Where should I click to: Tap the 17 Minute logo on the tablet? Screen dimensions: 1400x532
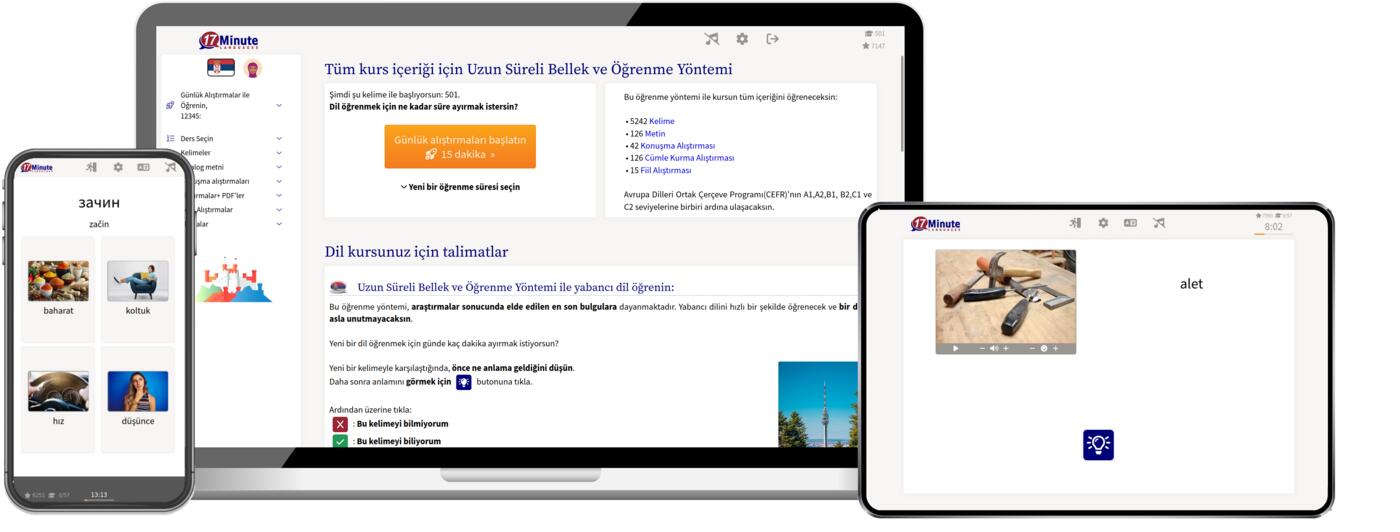pos(936,224)
